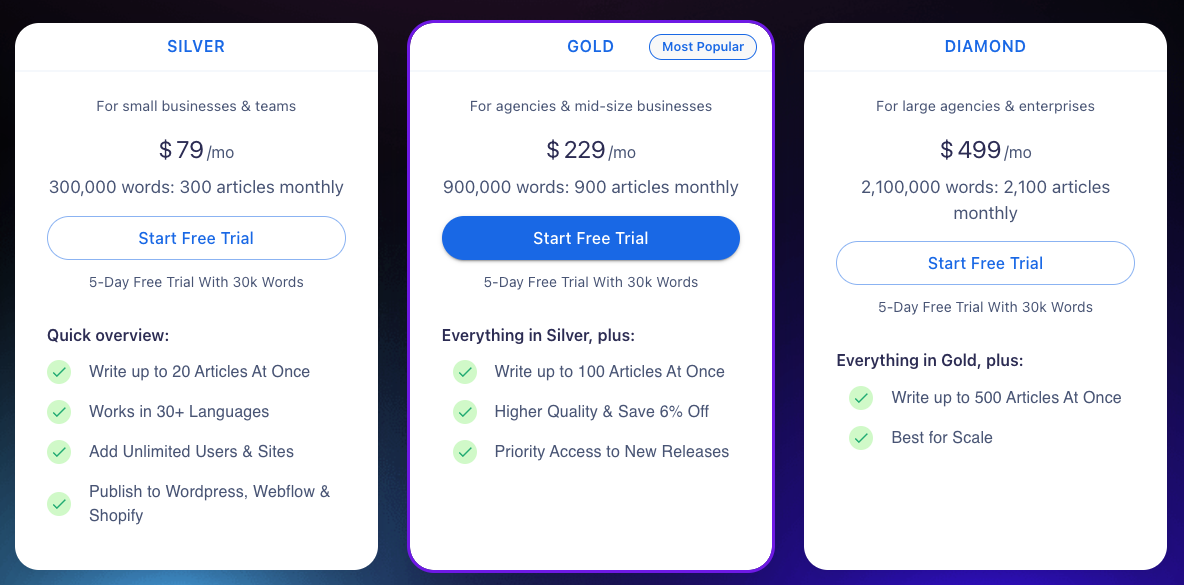Click the checkmark for Write up to 500 Articles
Screen dimensions: 1184x585
click(861, 398)
